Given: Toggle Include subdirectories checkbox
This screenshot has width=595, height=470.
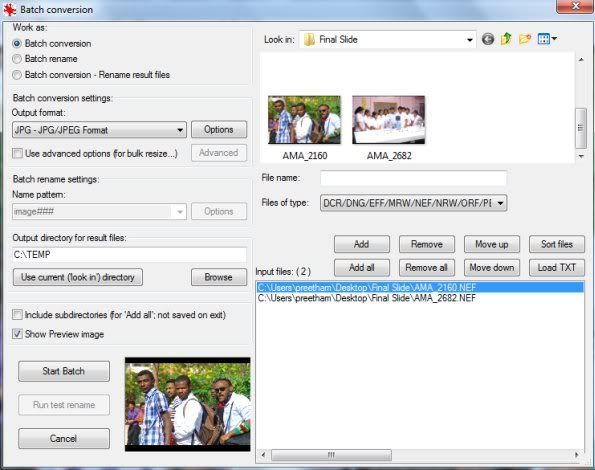Looking at the screenshot, I should (17, 314).
